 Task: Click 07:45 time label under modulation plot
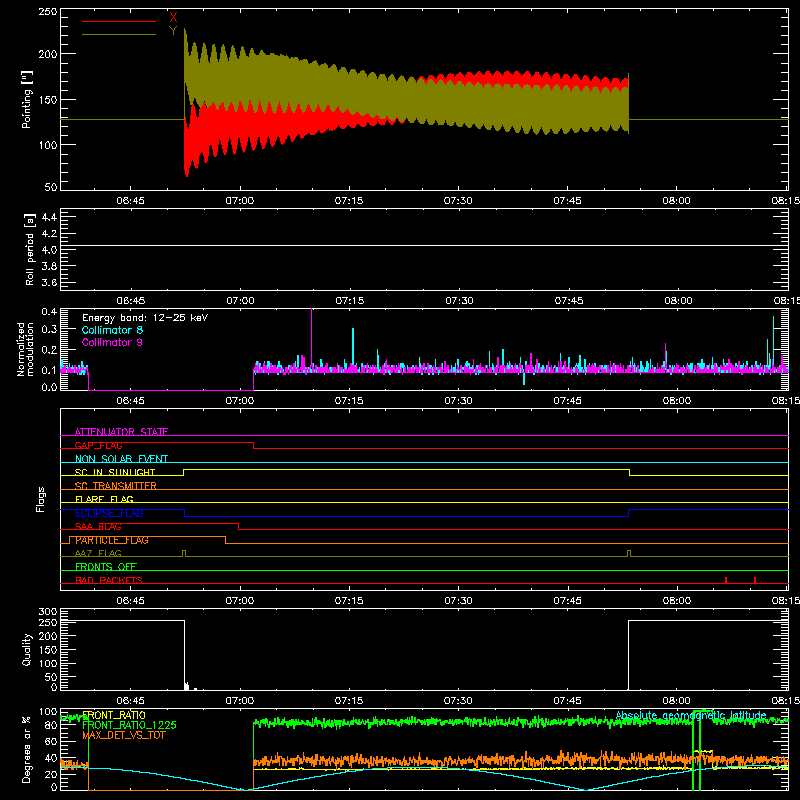568,401
